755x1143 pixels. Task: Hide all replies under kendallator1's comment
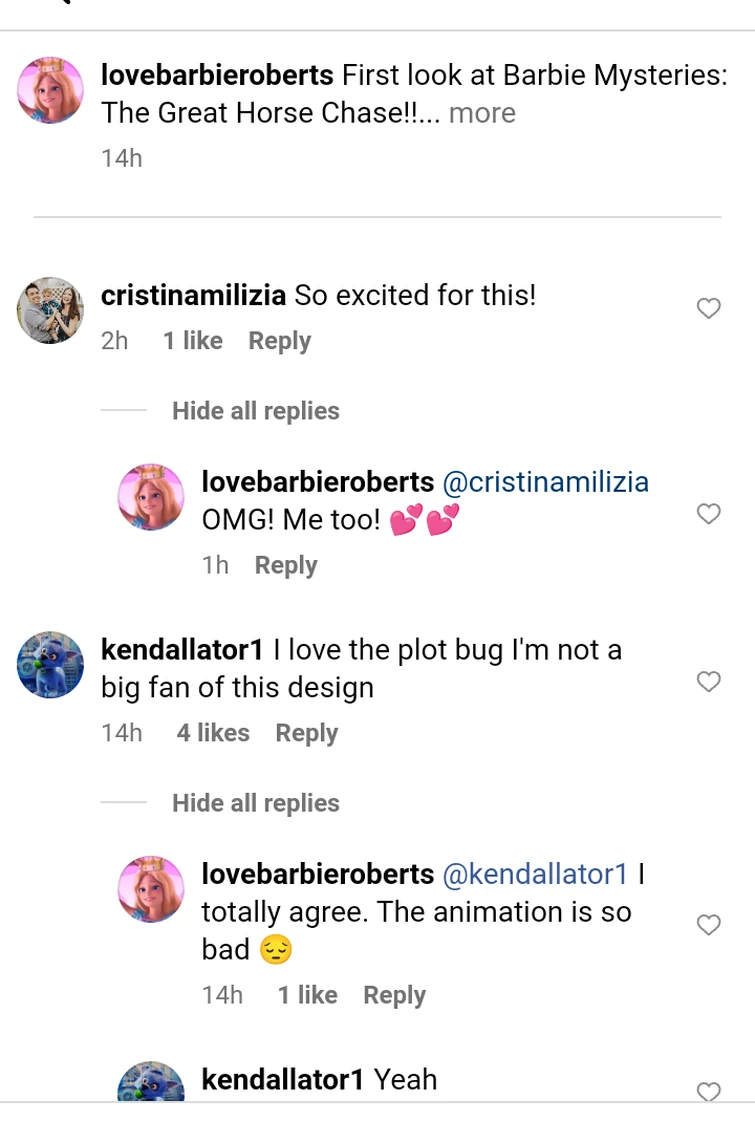click(x=255, y=803)
